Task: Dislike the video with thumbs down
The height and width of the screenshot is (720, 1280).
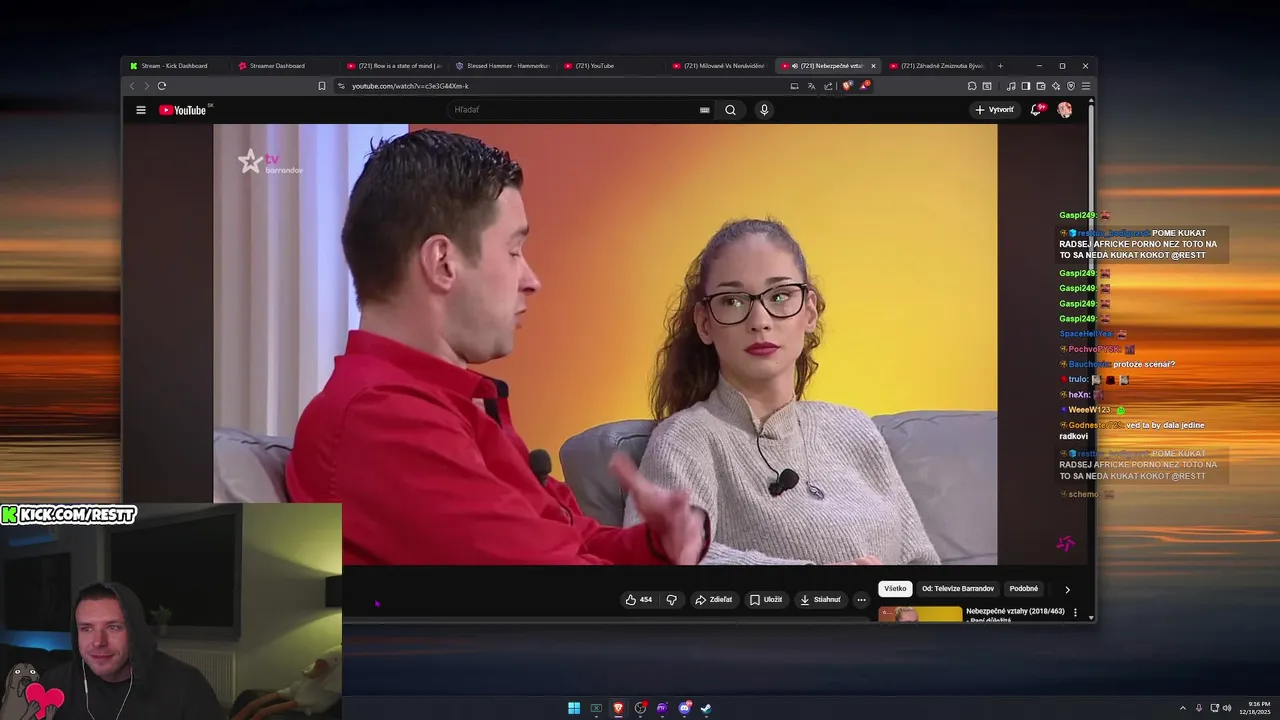Action: (672, 600)
